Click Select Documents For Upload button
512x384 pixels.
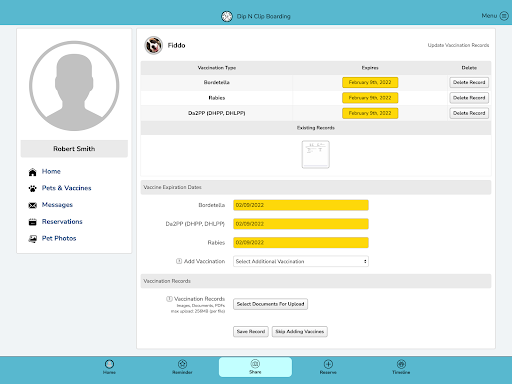270,304
